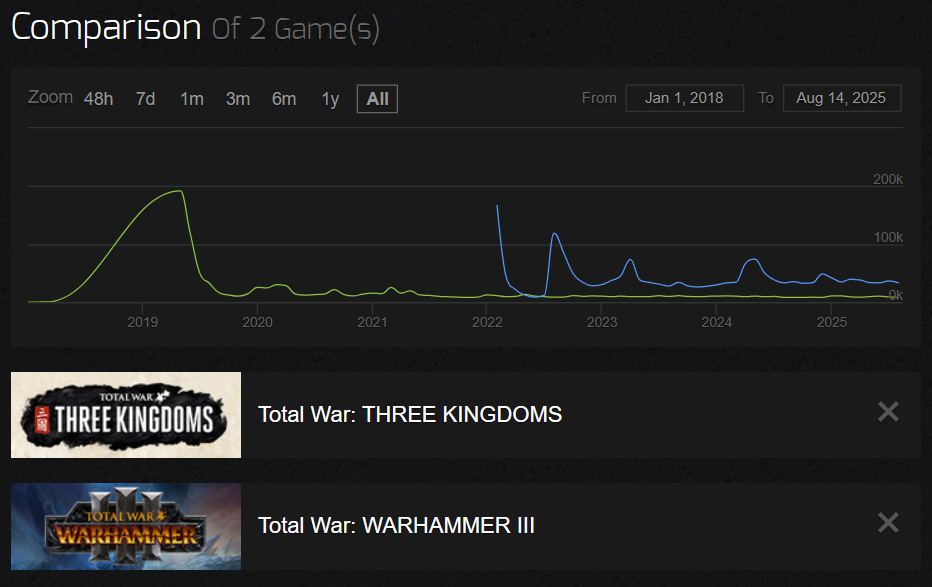Screen dimensions: 932x587
Task: Open the Total War: THREE KINGDOMS title link
Action: [x=410, y=415]
